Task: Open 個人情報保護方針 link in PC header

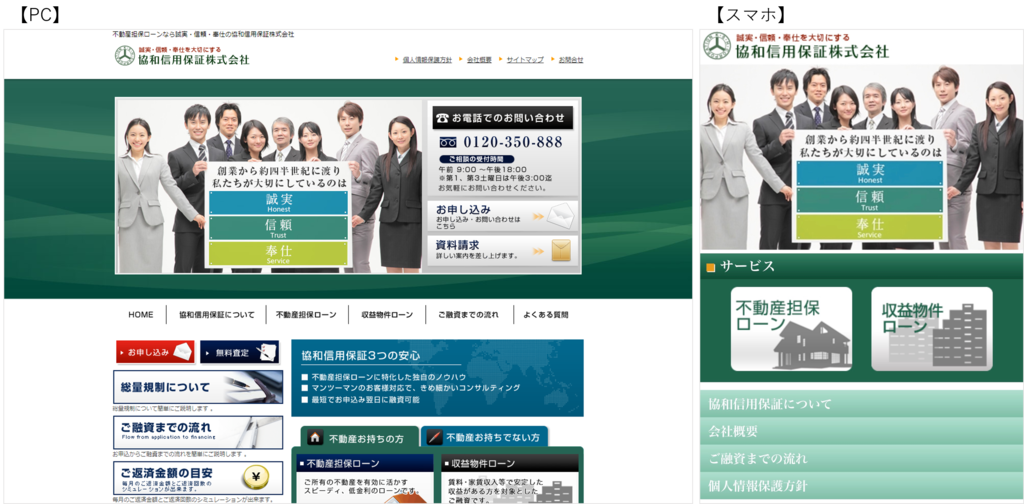Action: [x=427, y=59]
